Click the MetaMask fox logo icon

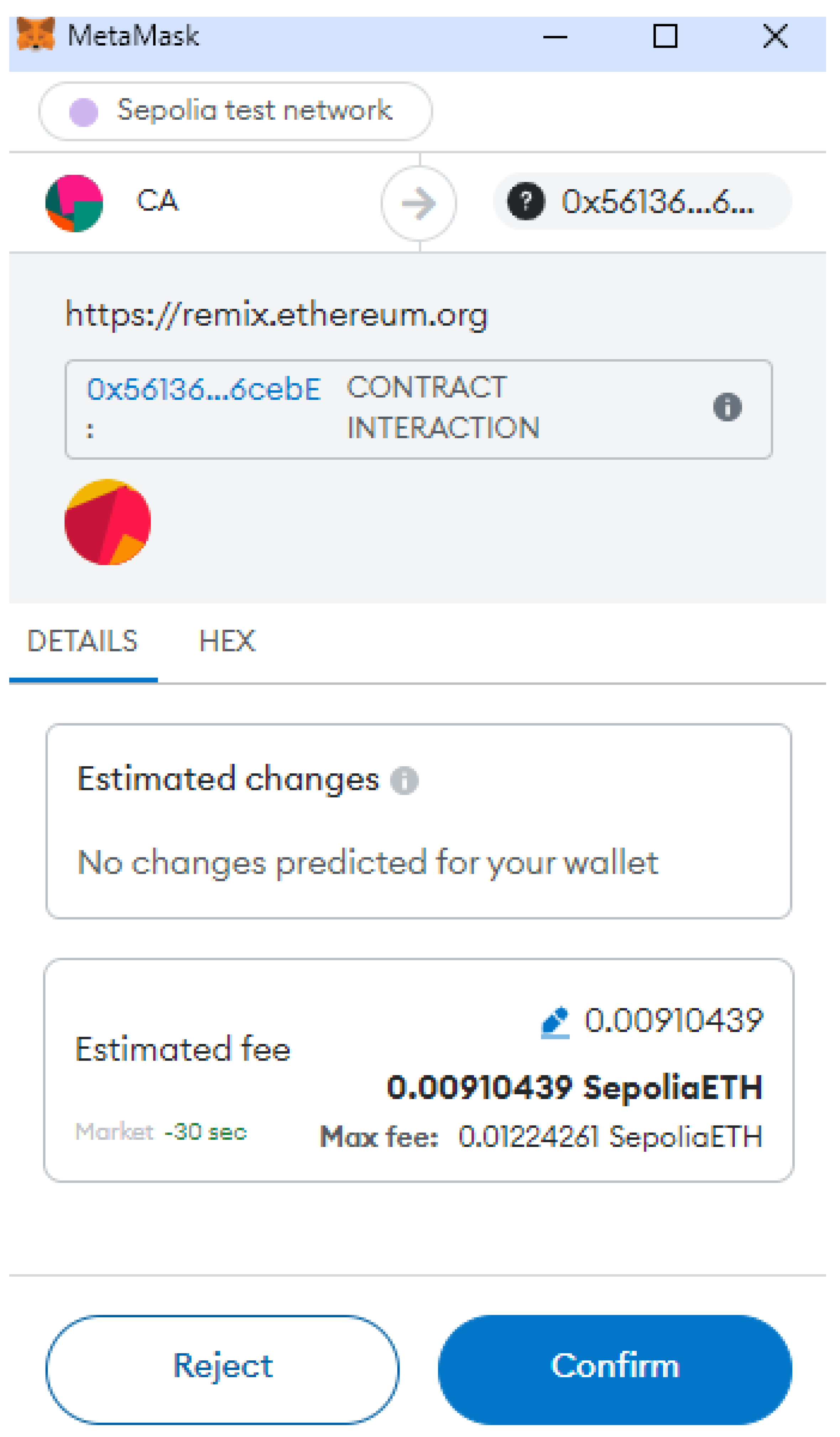pyautogui.click(x=35, y=35)
